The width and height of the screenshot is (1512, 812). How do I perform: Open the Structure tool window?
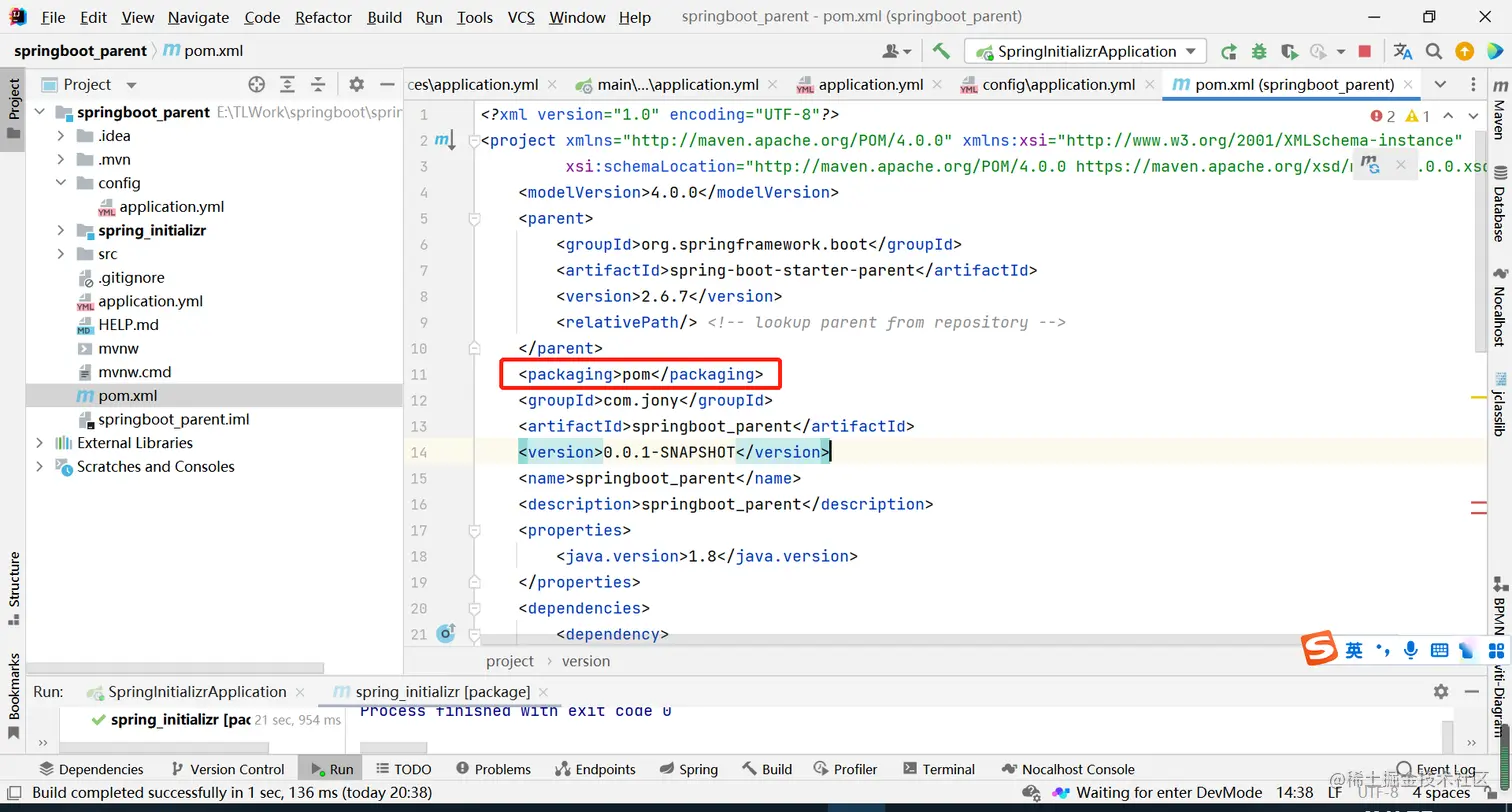pyautogui.click(x=14, y=588)
